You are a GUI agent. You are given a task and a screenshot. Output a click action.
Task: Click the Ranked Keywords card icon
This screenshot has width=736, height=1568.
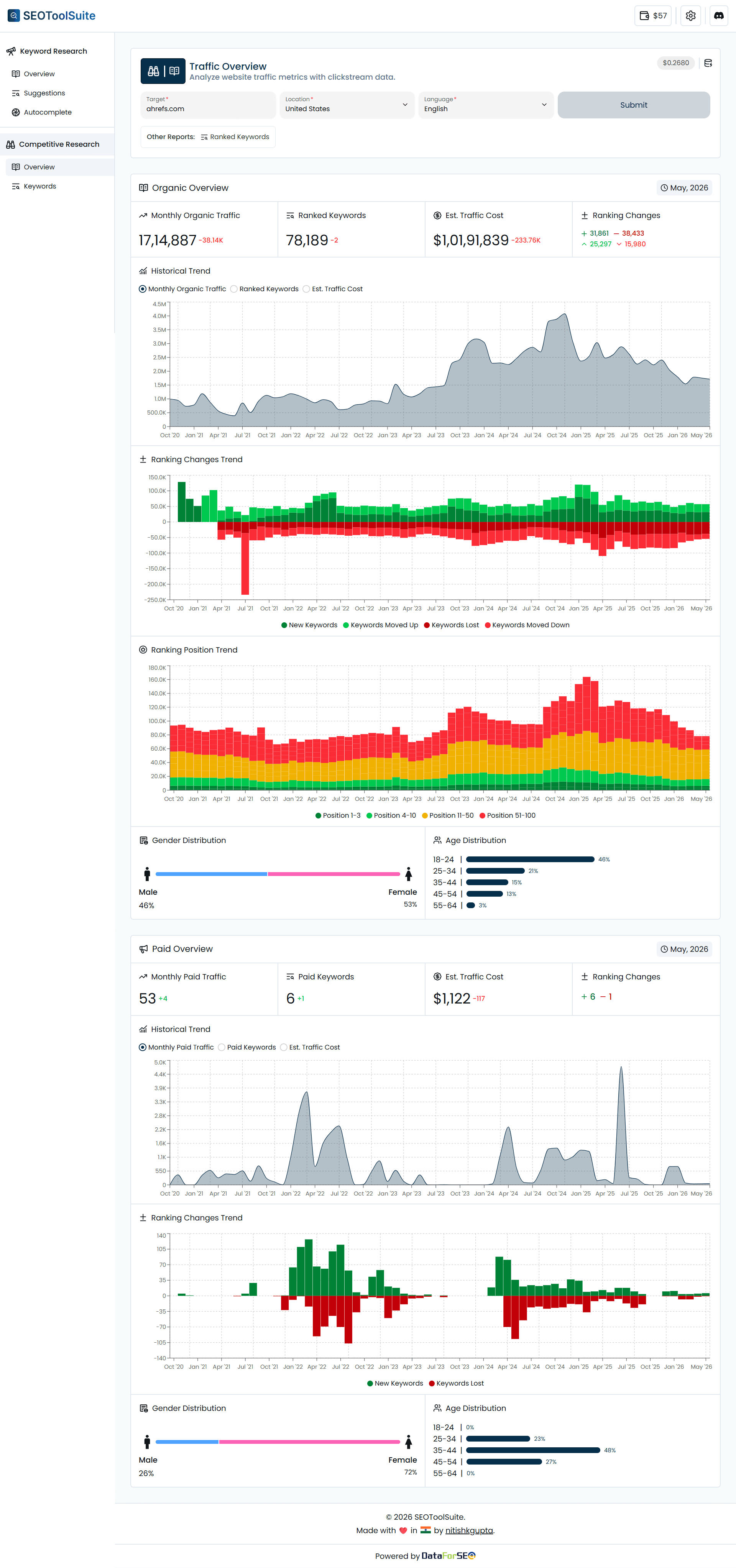click(291, 215)
